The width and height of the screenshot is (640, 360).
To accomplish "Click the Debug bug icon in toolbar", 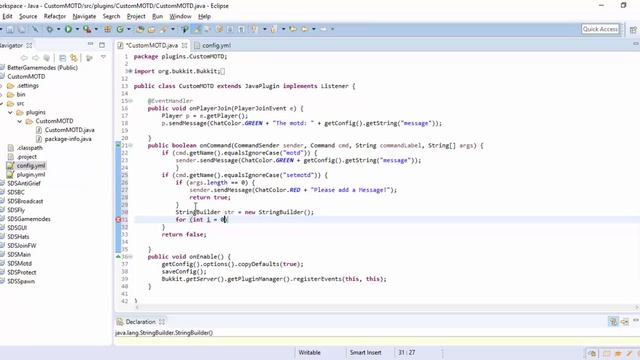I will (49, 29).
